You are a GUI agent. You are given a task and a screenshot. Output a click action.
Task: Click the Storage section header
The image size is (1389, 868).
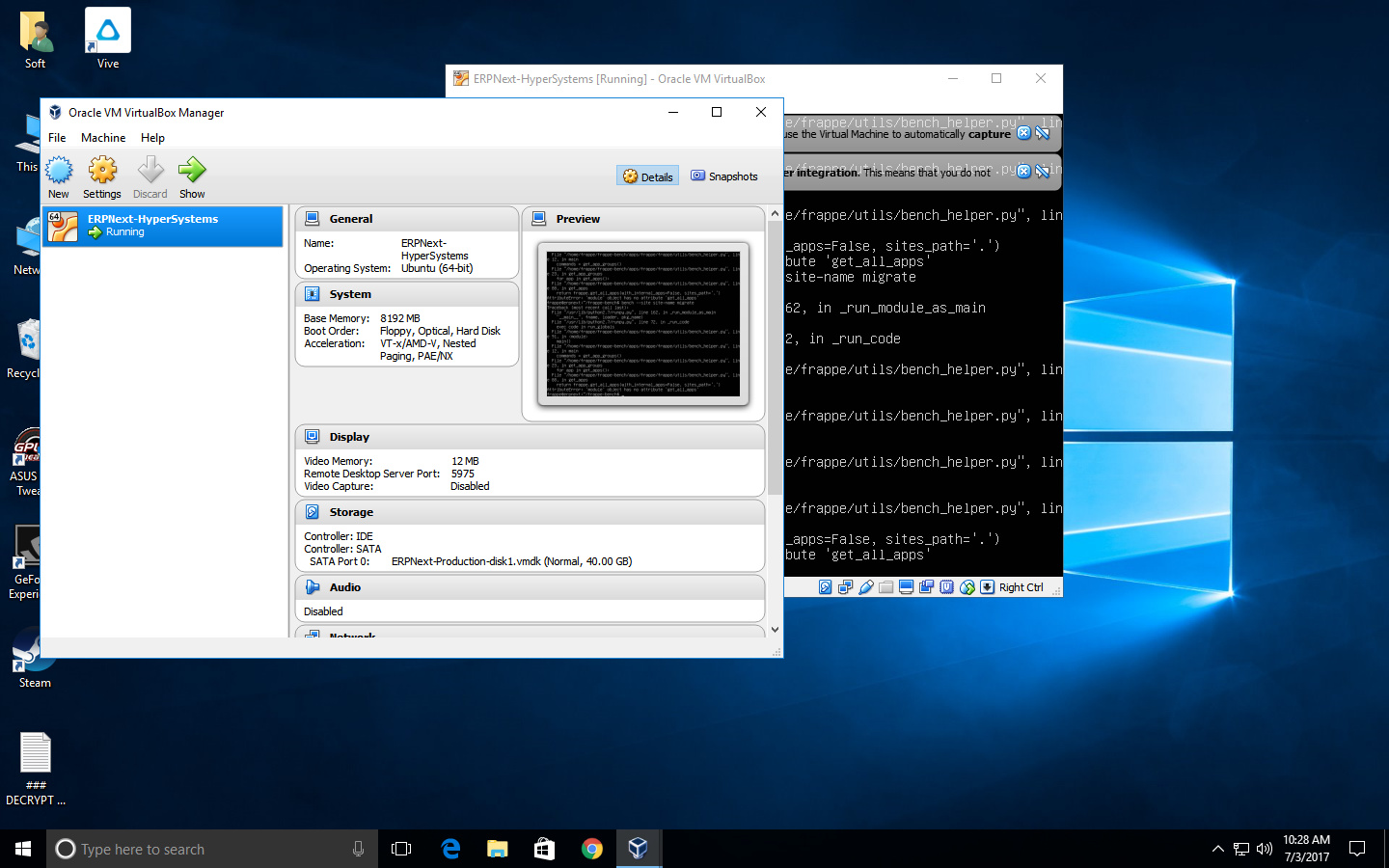[530, 512]
